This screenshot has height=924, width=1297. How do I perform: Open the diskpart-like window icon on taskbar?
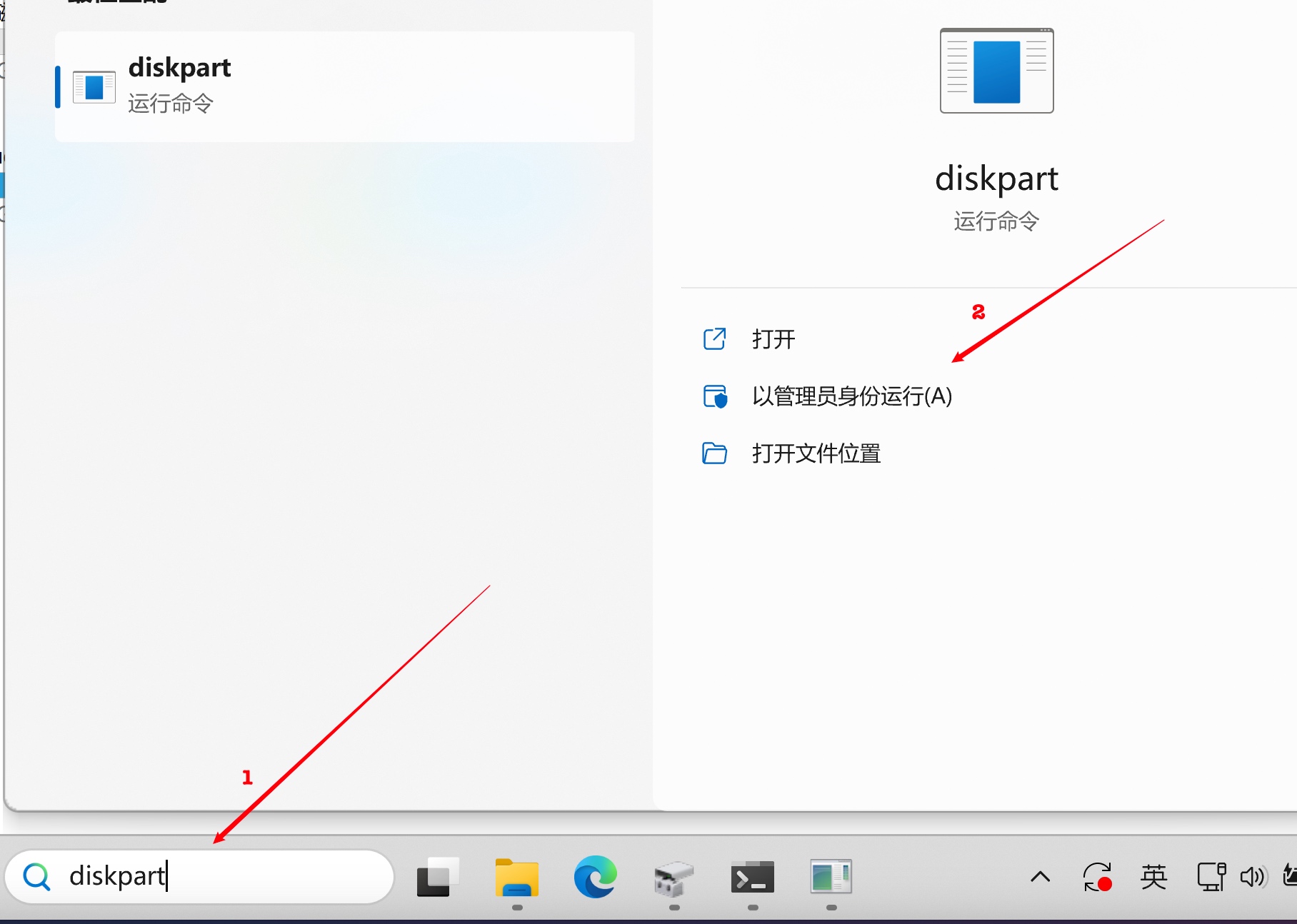831,877
